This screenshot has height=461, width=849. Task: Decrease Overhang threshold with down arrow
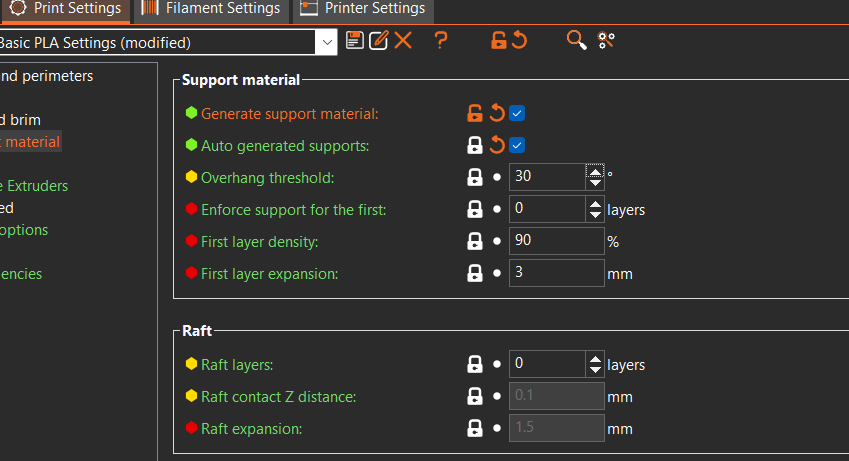click(595, 183)
